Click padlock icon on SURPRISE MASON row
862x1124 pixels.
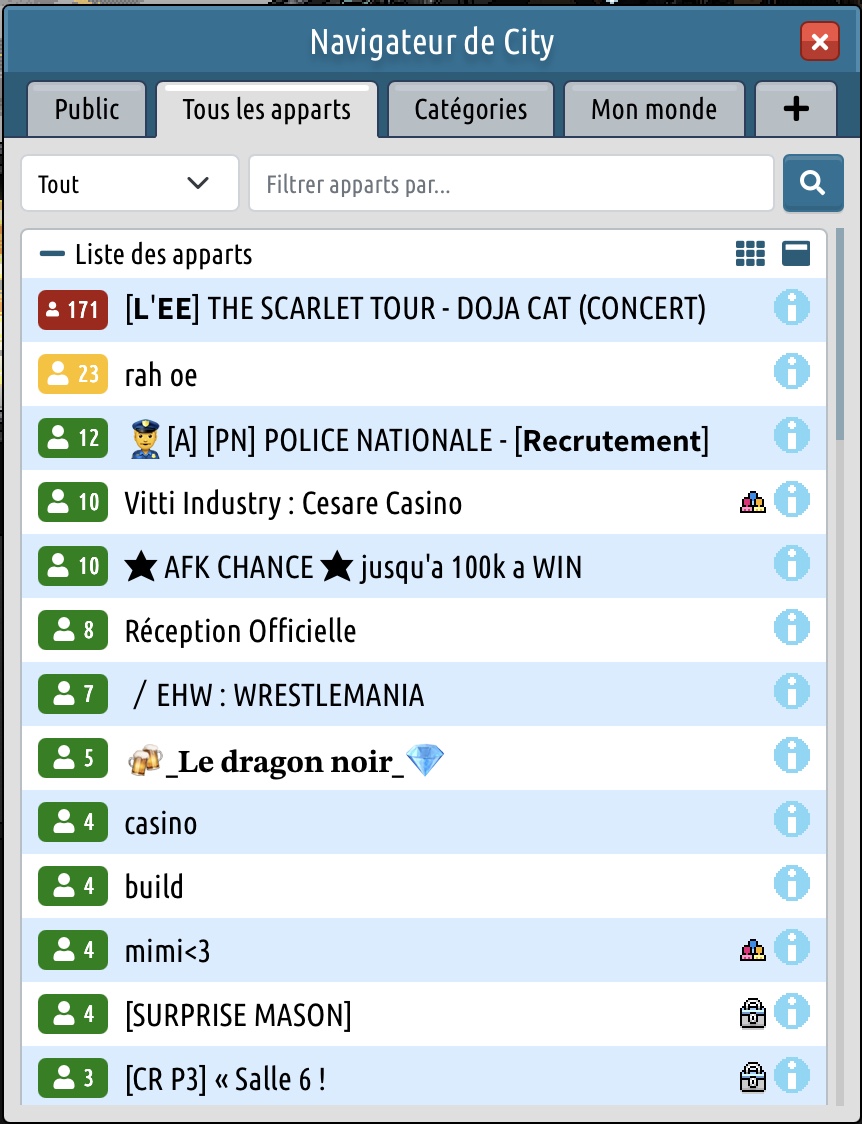(x=752, y=1015)
